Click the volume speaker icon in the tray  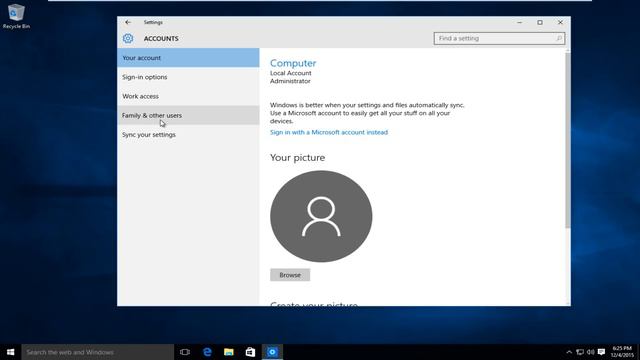point(591,352)
